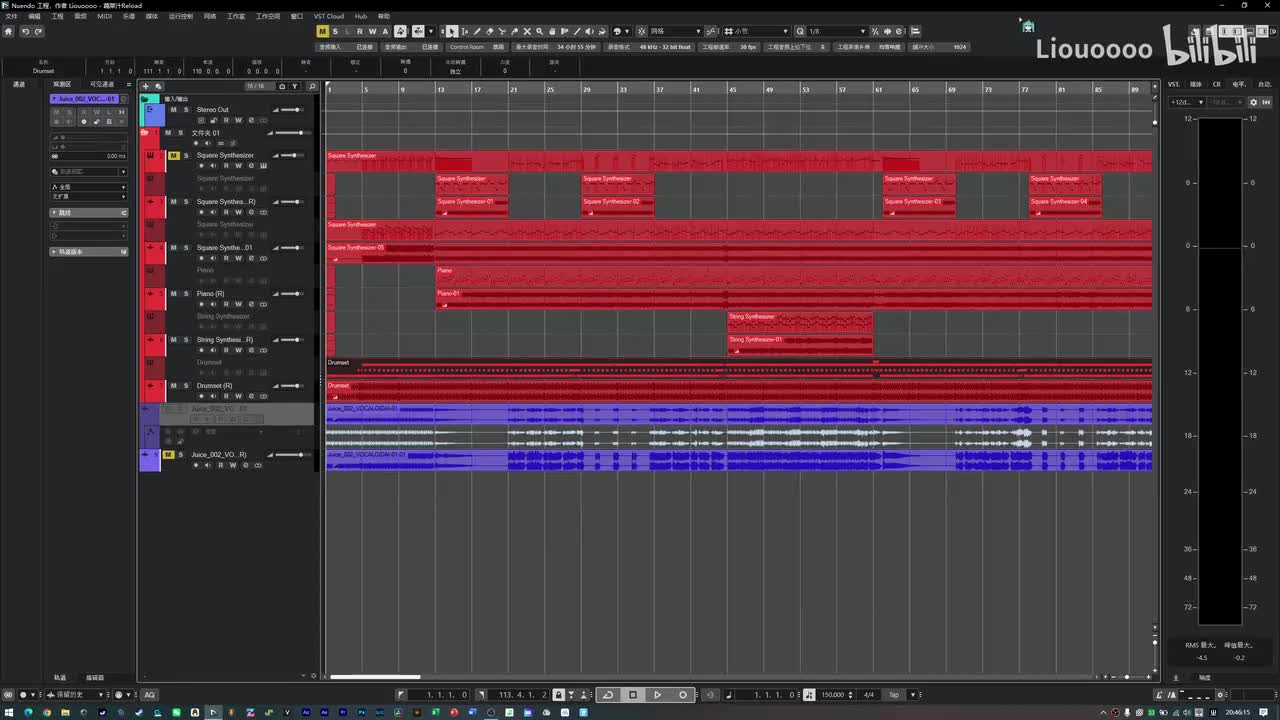The width and height of the screenshot is (1280, 720).
Task: Open the quantize preset 1/8 dropdown
Action: pos(836,31)
